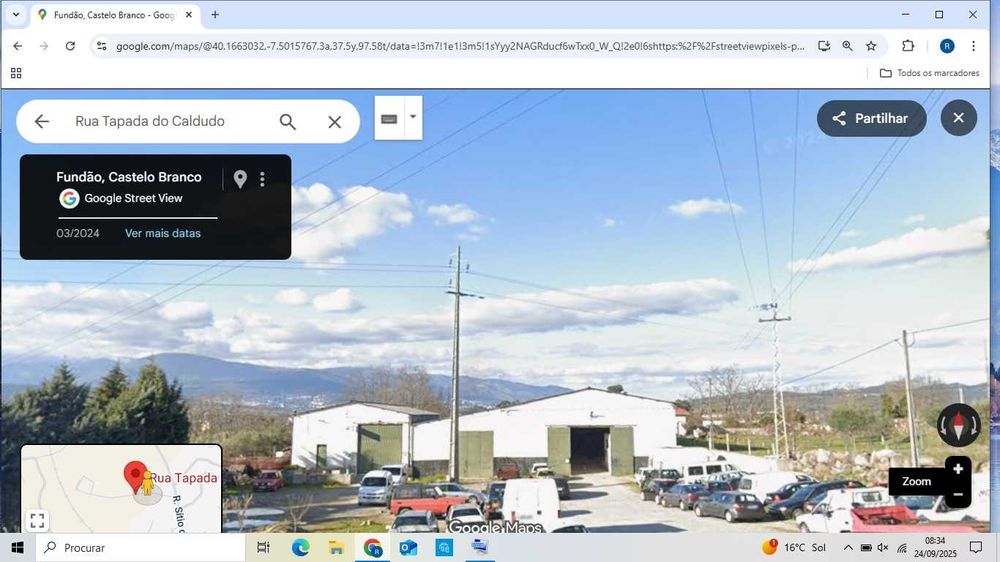Launch Microsoft Edge from taskbar
1000x562 pixels.
tap(300, 547)
